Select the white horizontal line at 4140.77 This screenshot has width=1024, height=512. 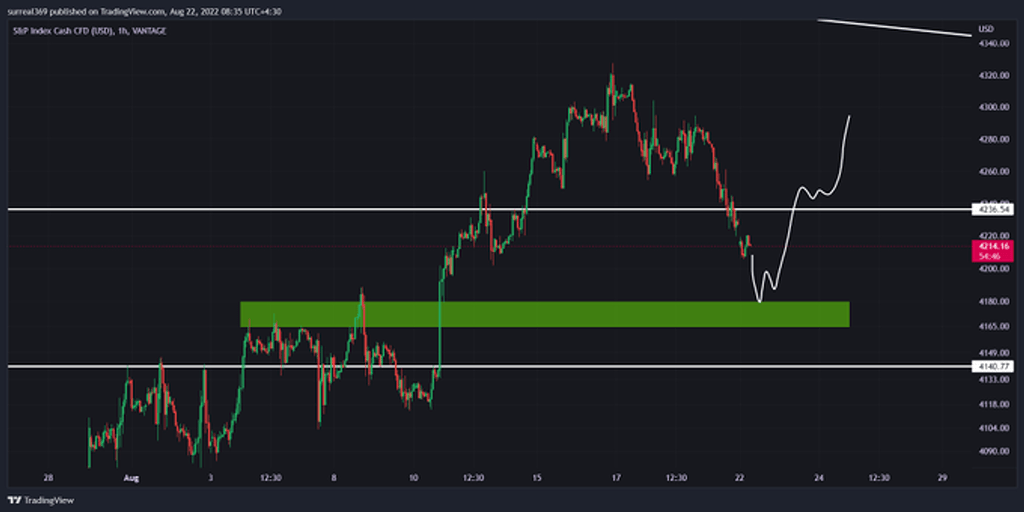[x=600, y=367]
